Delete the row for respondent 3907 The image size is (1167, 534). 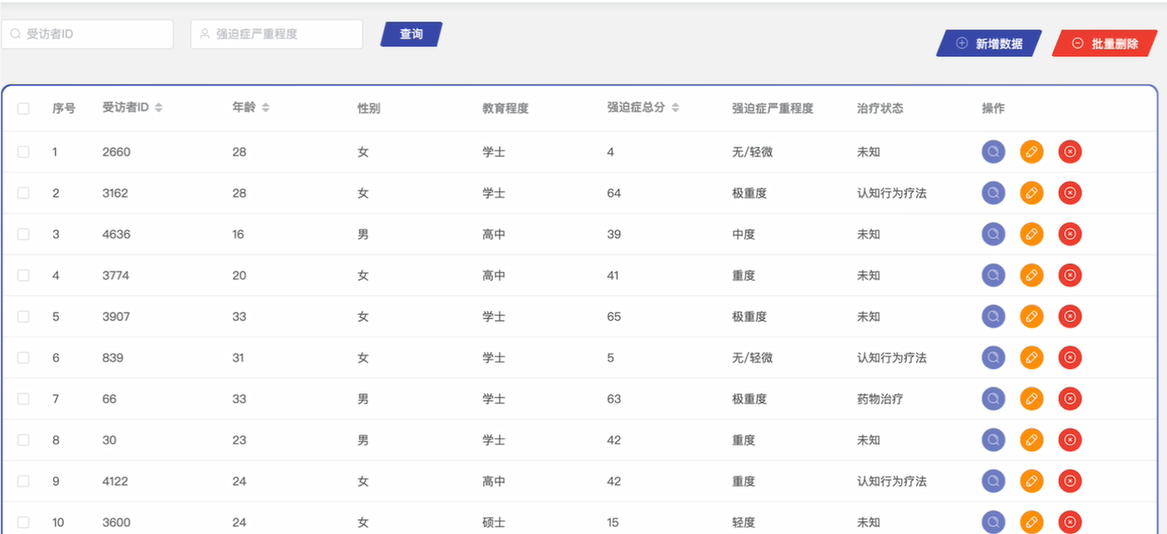coord(1070,317)
